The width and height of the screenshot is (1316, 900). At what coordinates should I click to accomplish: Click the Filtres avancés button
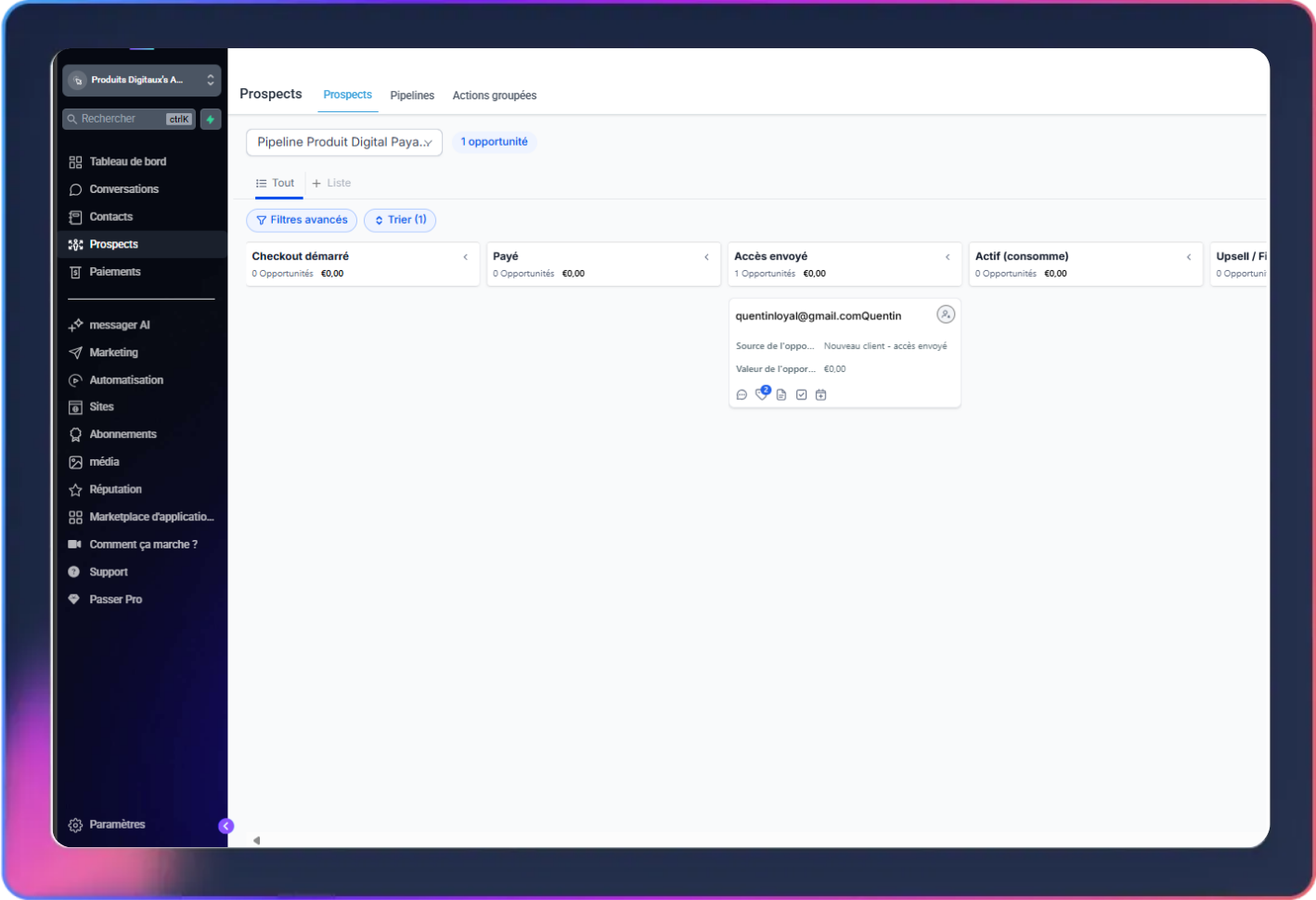coord(302,220)
